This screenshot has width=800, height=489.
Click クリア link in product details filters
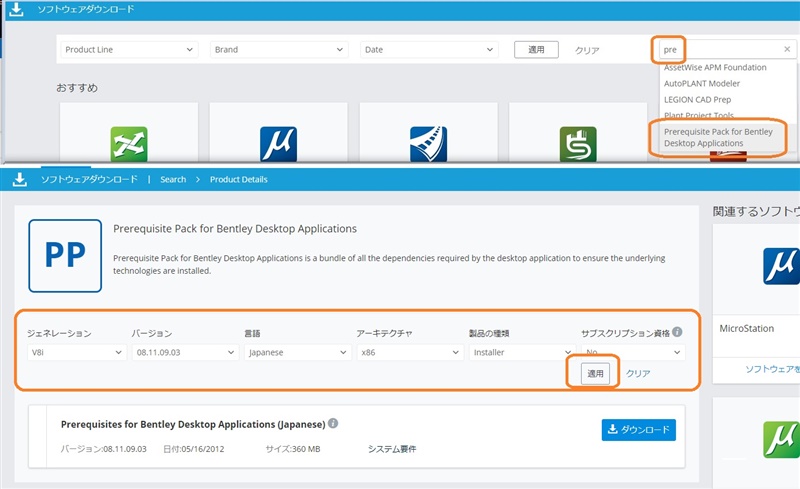pos(638,373)
